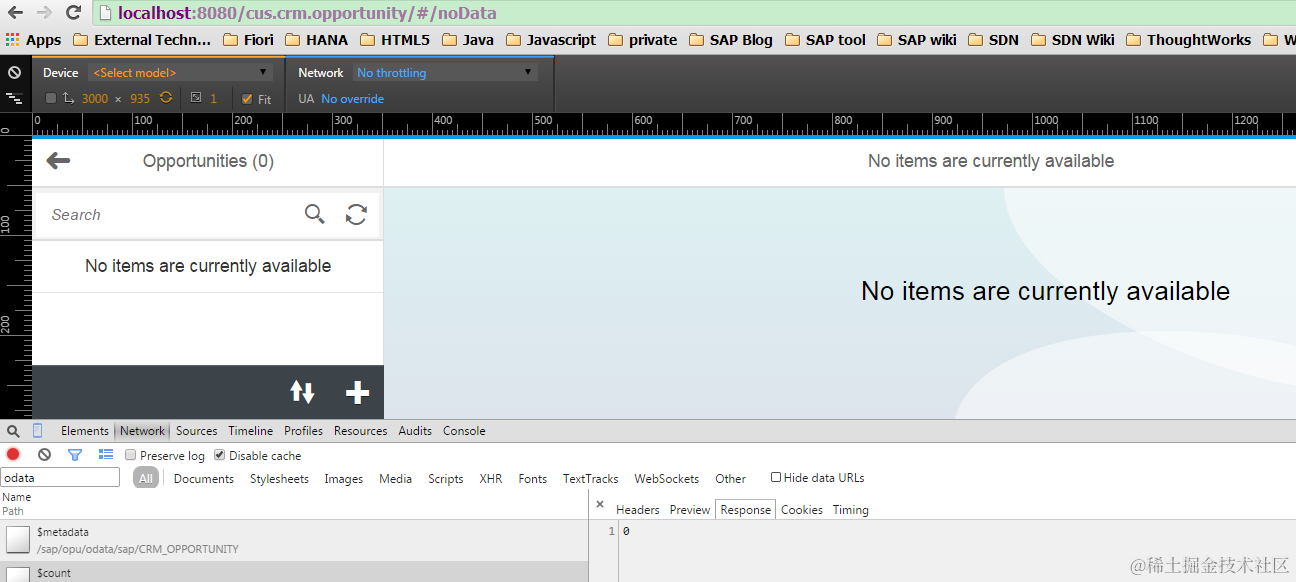
Task: Open the Timeline panel
Action: [250, 431]
